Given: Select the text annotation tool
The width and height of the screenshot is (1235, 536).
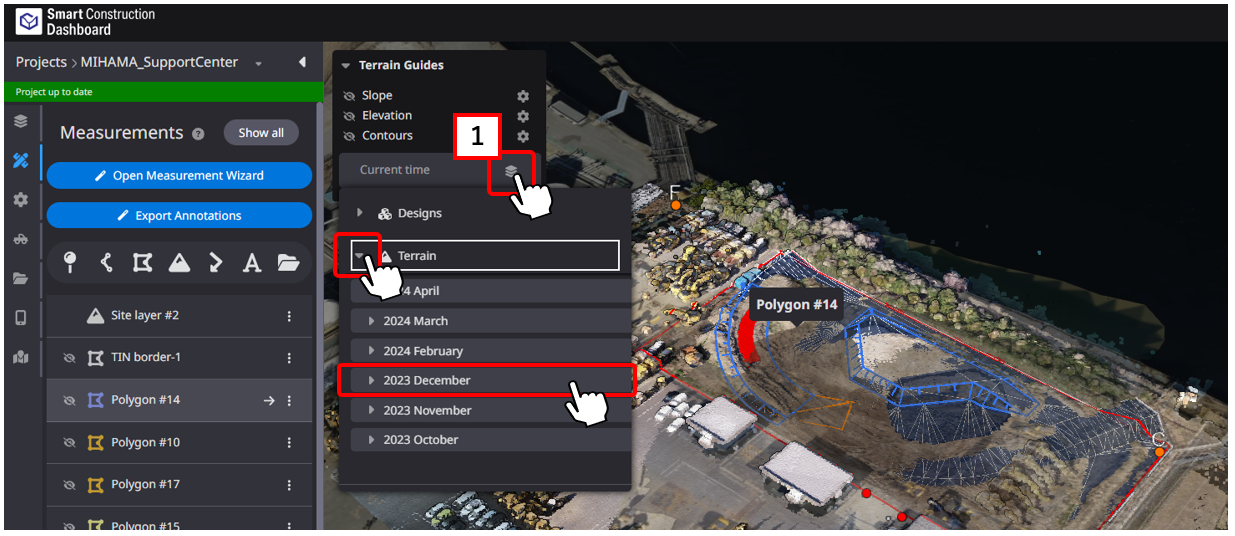Looking at the screenshot, I should [x=252, y=263].
